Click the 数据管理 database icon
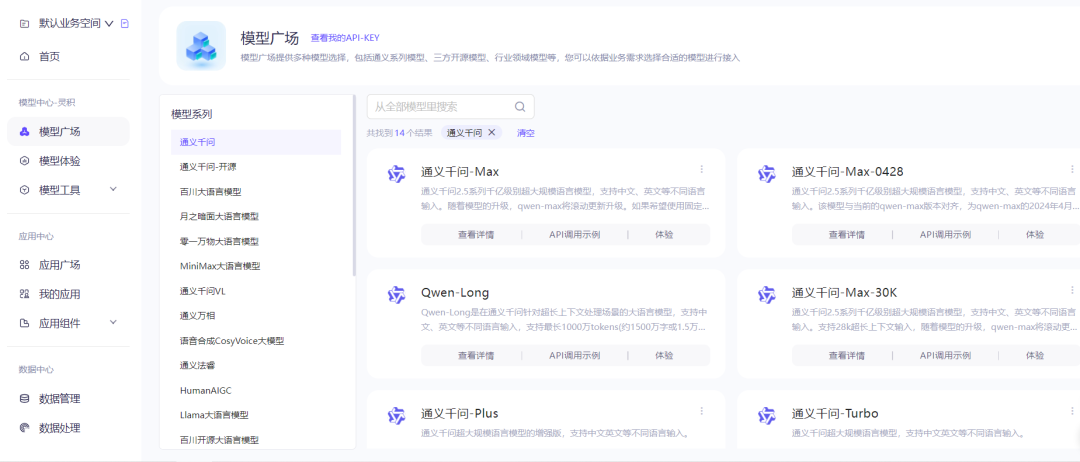1080x462 pixels. pos(25,398)
